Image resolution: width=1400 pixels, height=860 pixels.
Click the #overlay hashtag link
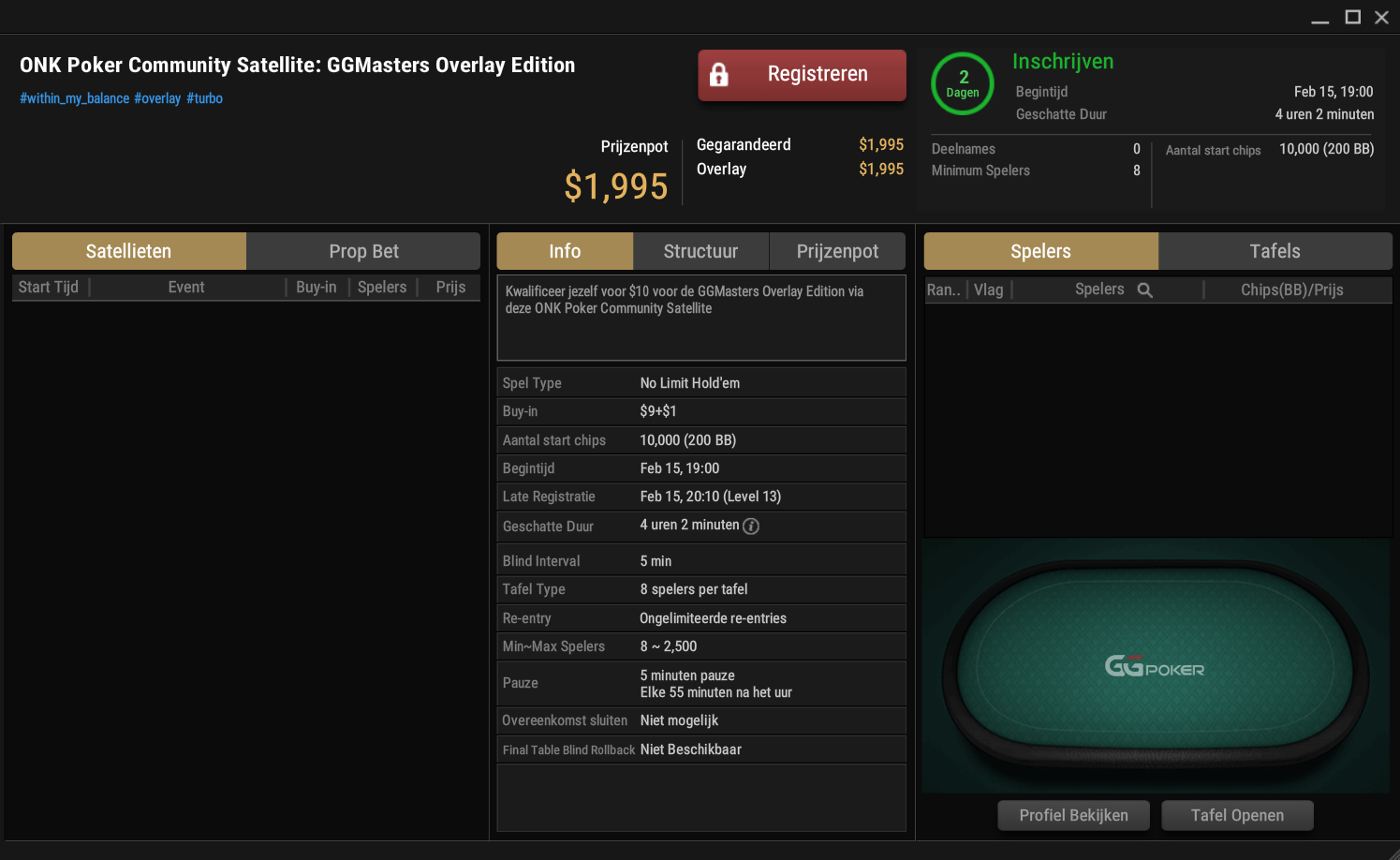pos(157,98)
